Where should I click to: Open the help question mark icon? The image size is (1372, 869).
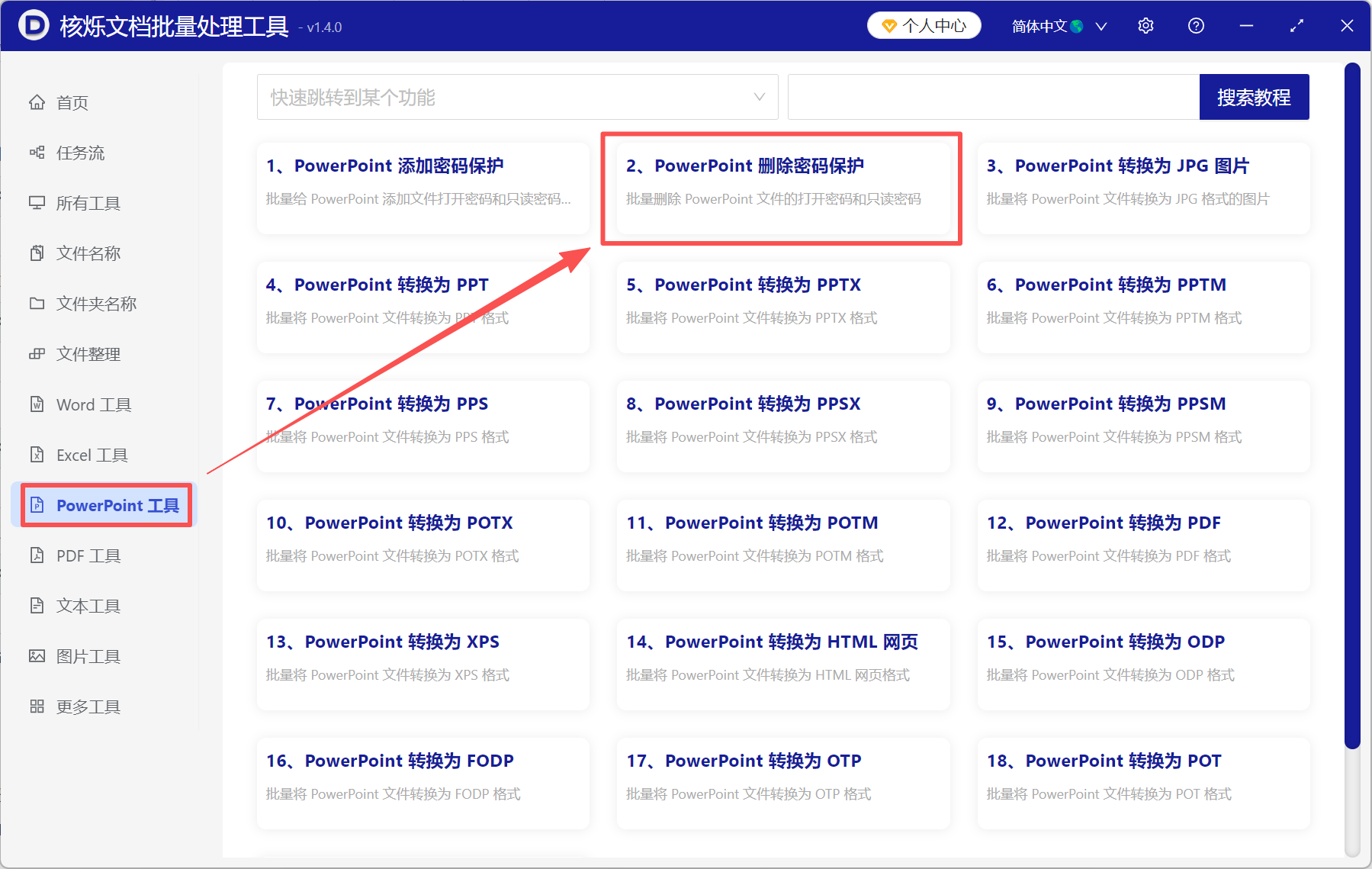[x=1195, y=25]
